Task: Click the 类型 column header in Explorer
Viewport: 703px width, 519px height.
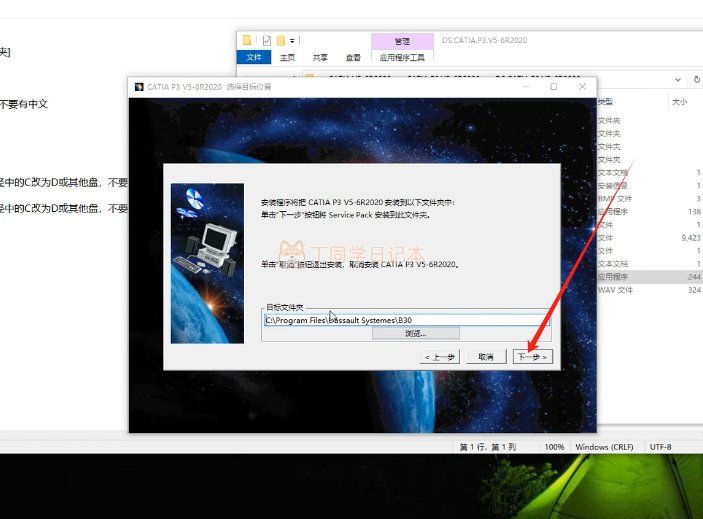Action: [605, 102]
